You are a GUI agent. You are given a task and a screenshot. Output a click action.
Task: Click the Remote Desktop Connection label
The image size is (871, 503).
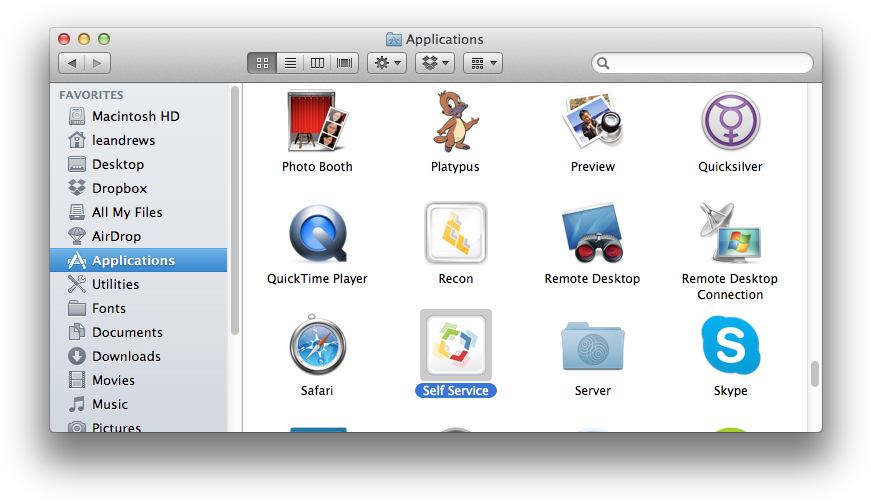tap(730, 286)
